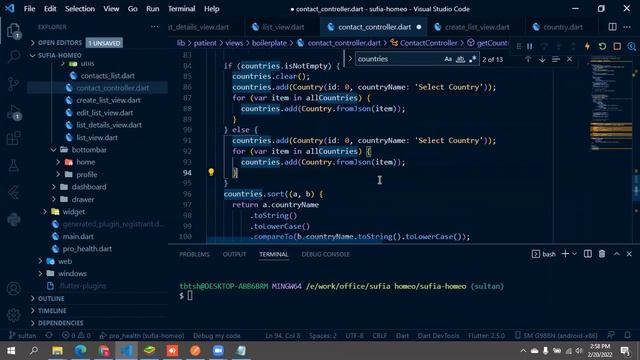Click the sultan git branch status item
Image resolution: width=640 pixels, height=360 pixels.
coord(23,336)
